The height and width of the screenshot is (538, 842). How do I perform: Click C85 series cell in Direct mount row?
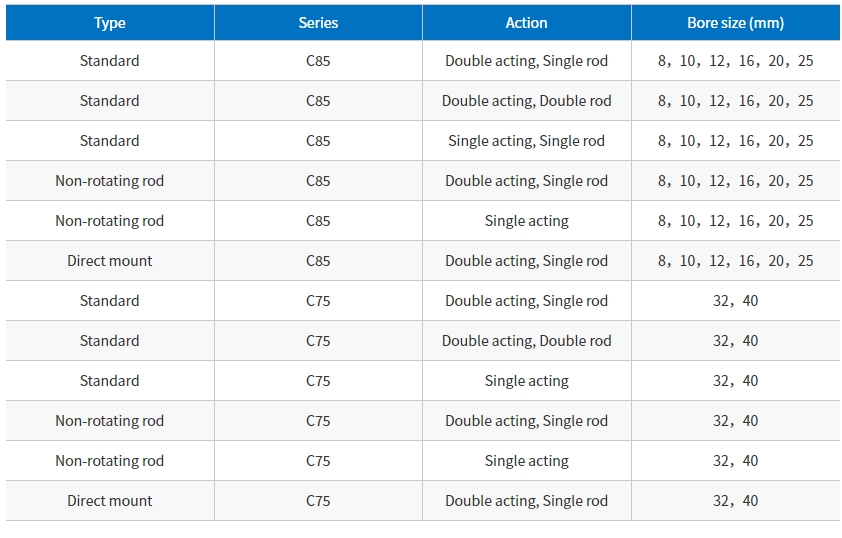click(318, 261)
